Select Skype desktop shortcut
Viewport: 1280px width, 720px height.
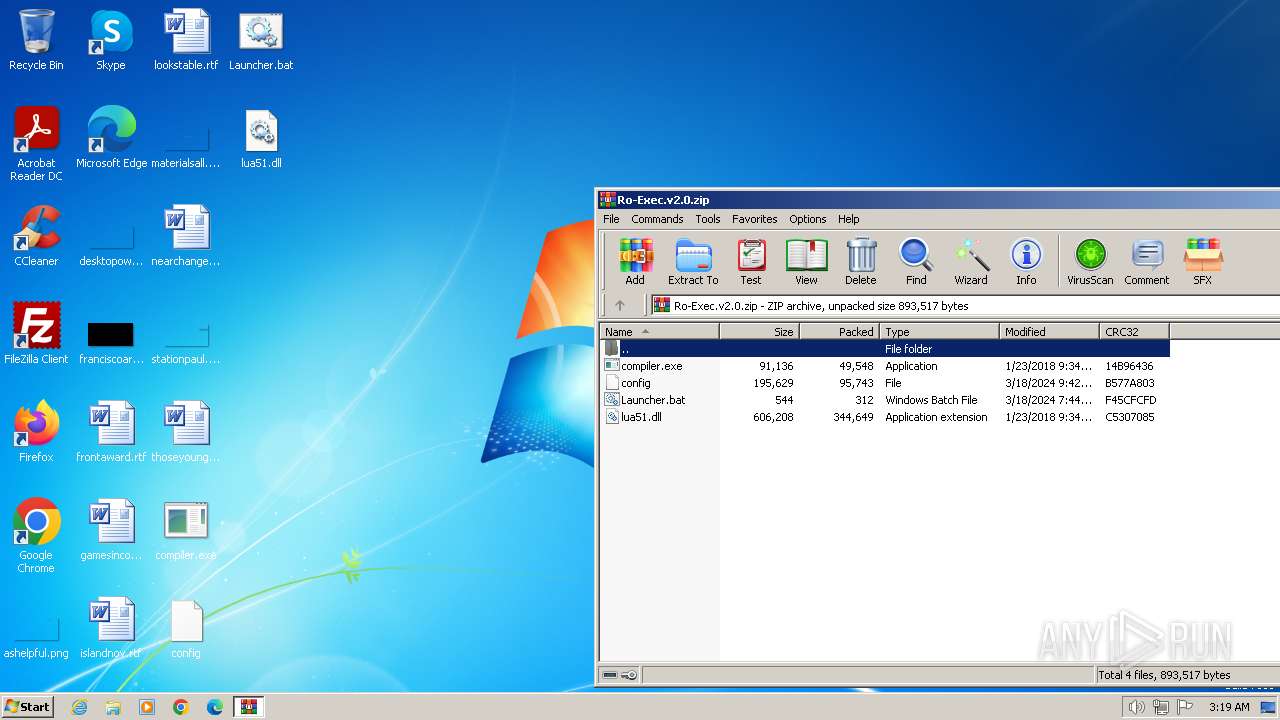[110, 40]
